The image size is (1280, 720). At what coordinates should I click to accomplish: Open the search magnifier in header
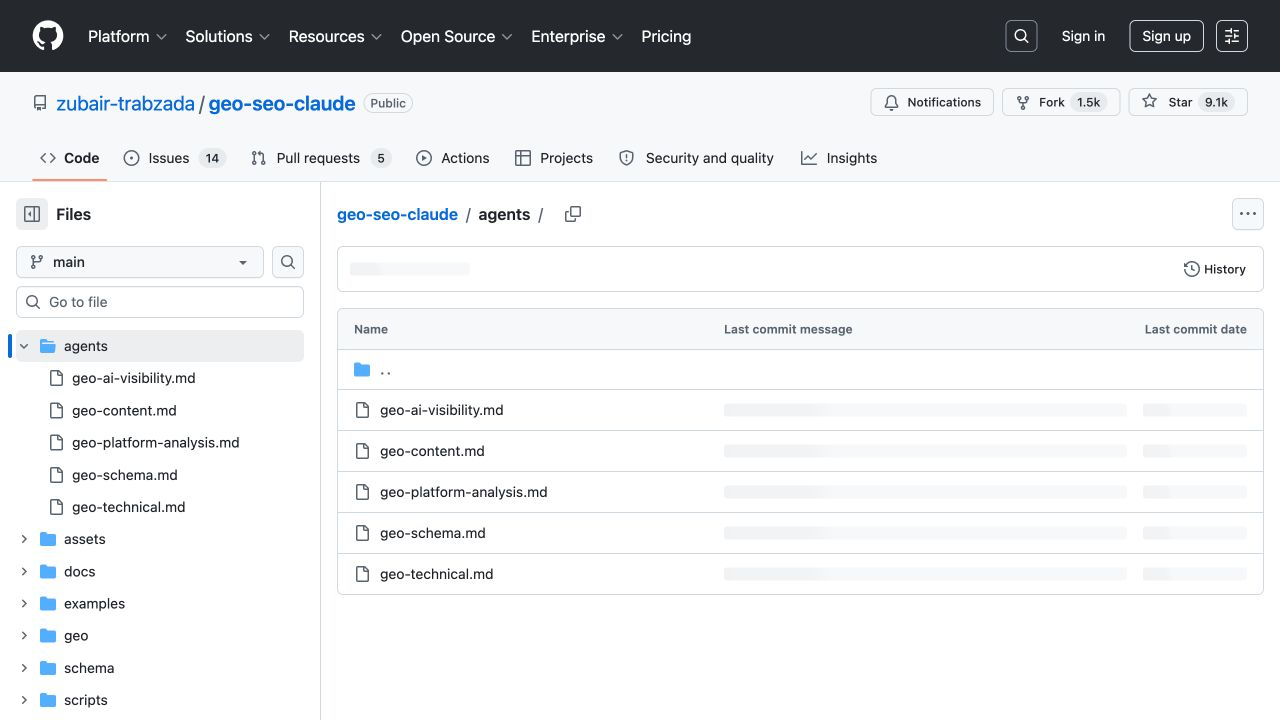(x=1021, y=36)
